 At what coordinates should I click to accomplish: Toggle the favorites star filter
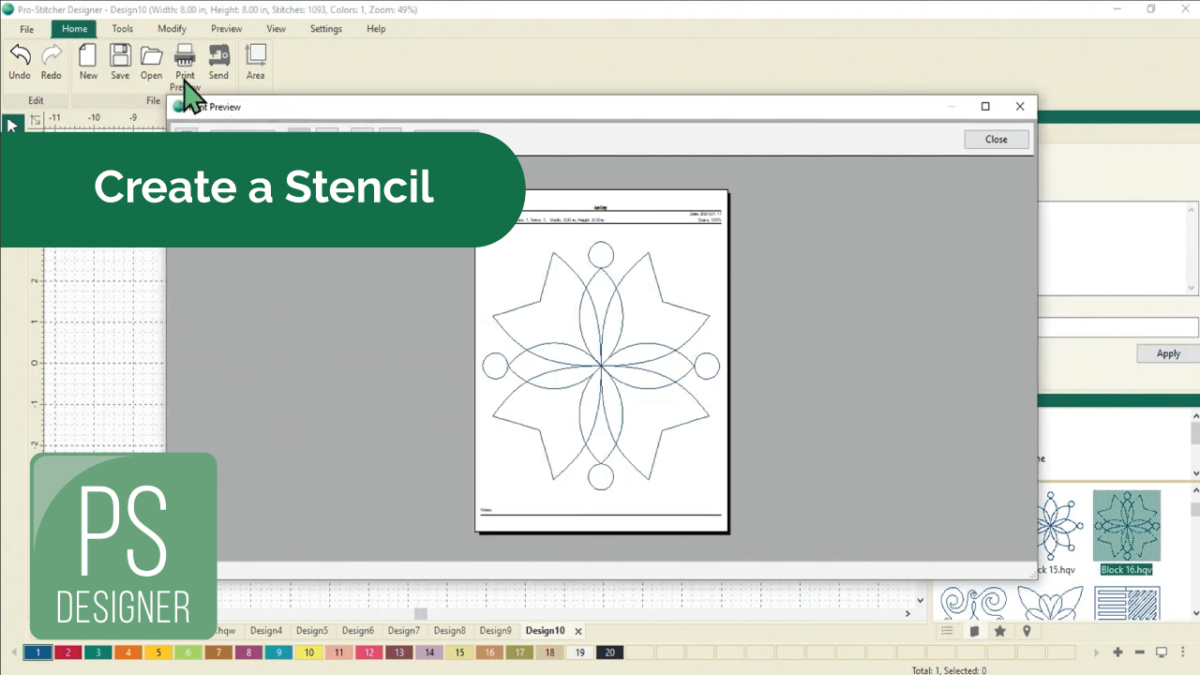[1000, 631]
